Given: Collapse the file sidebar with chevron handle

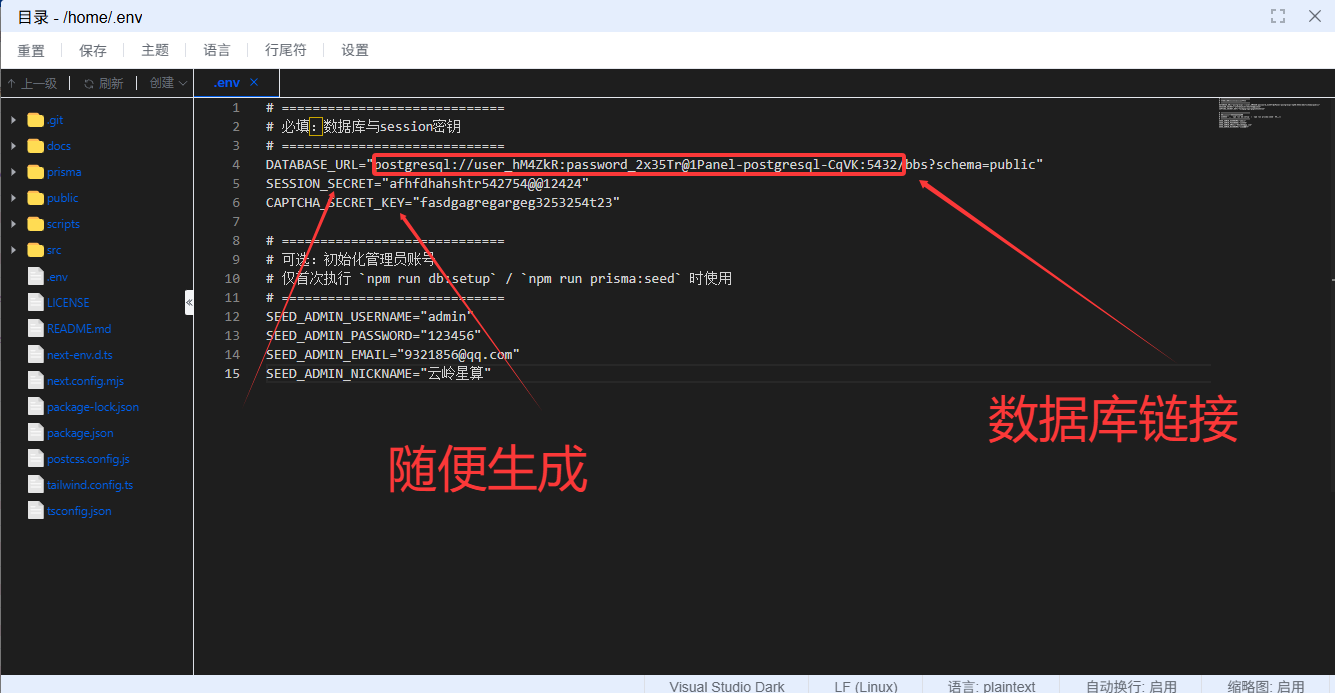Looking at the screenshot, I should point(189,302).
